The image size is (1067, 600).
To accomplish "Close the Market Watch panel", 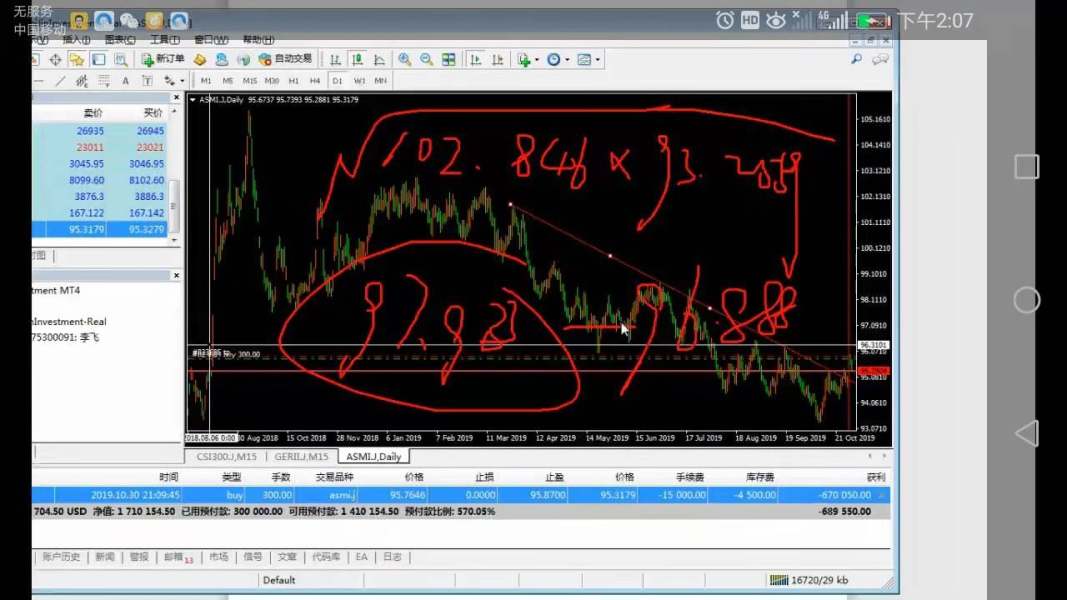I will [176, 98].
